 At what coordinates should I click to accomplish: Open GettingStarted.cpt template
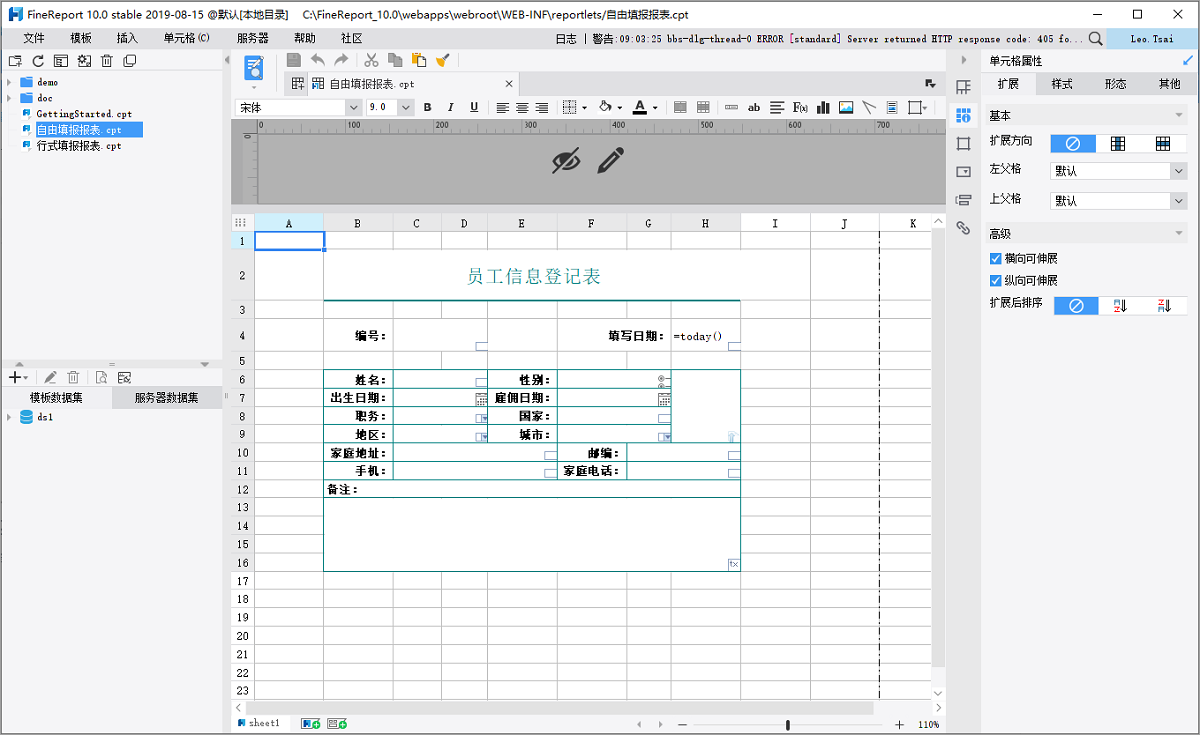[x=84, y=114]
